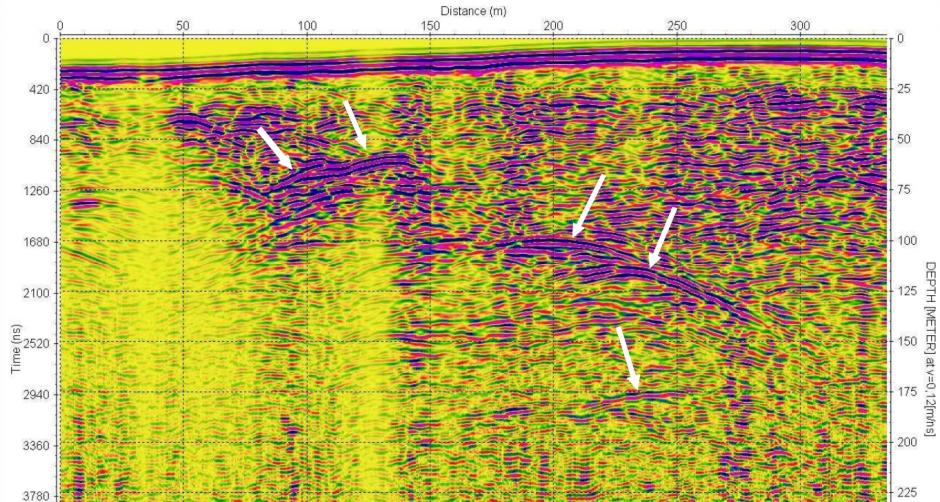Pick the 125 tick on the Depth axis
The image size is (940, 502).
click(x=907, y=291)
